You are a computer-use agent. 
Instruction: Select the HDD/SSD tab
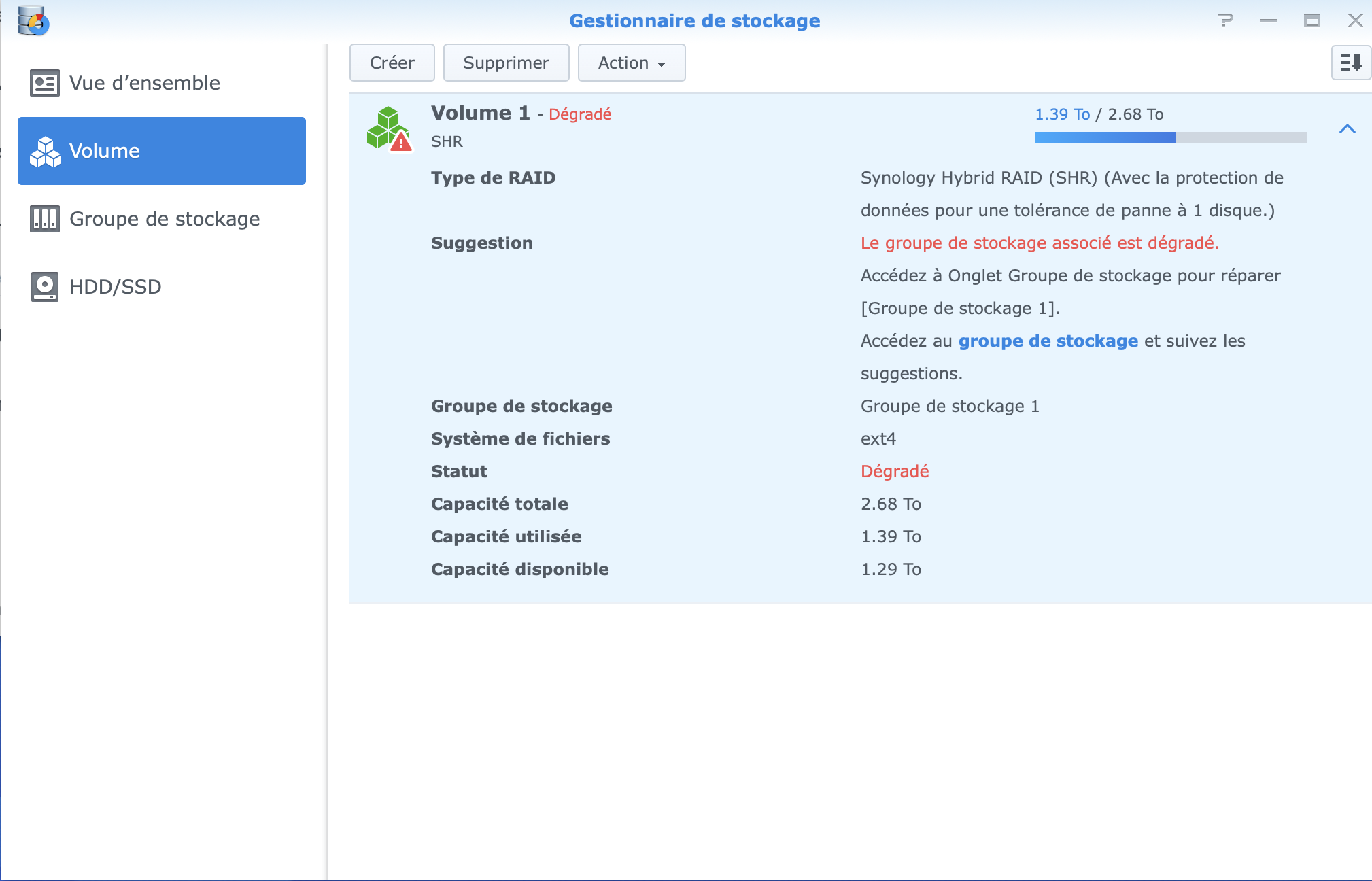click(116, 287)
